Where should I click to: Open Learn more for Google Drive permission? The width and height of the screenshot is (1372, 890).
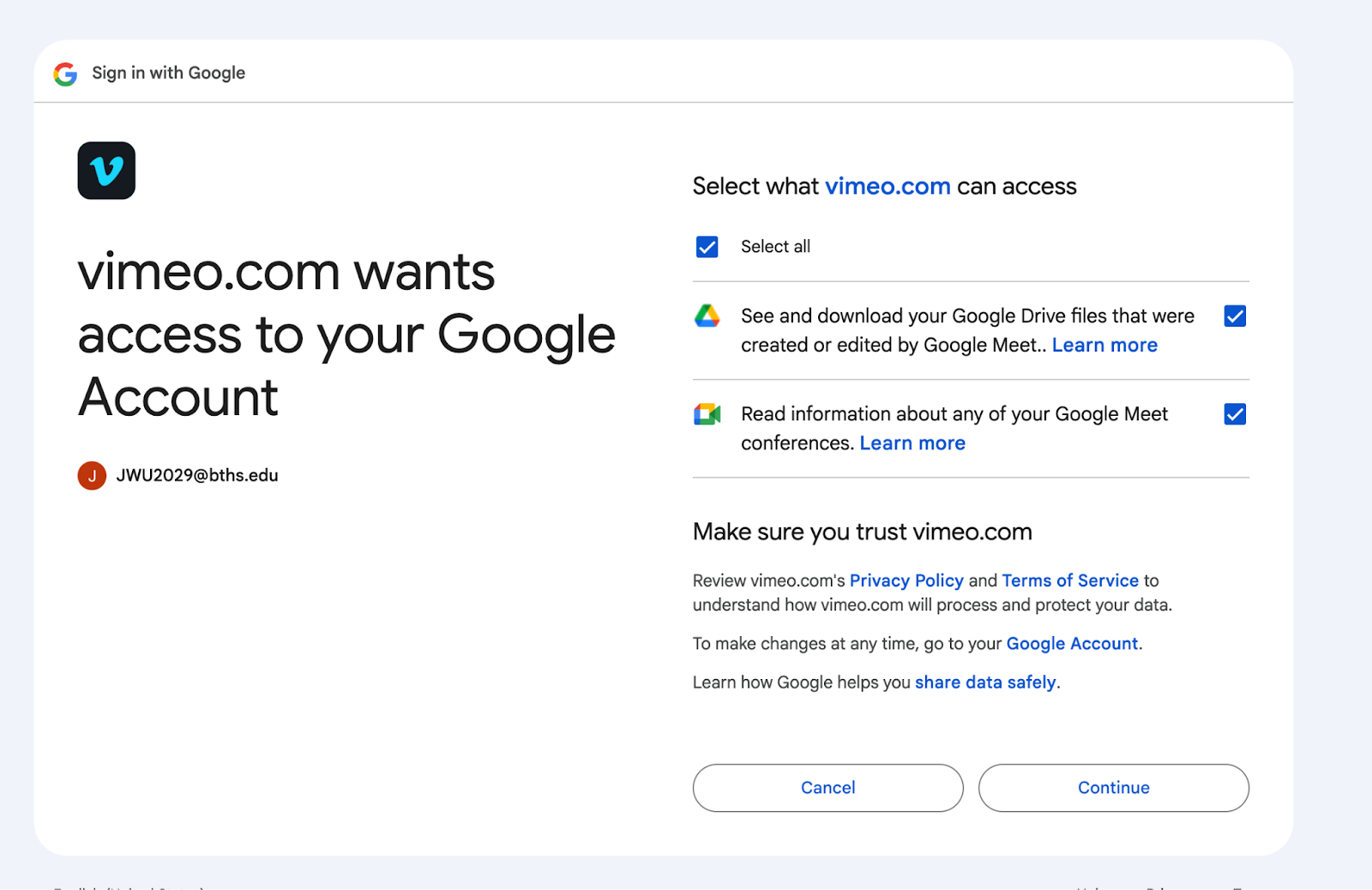(x=1104, y=345)
